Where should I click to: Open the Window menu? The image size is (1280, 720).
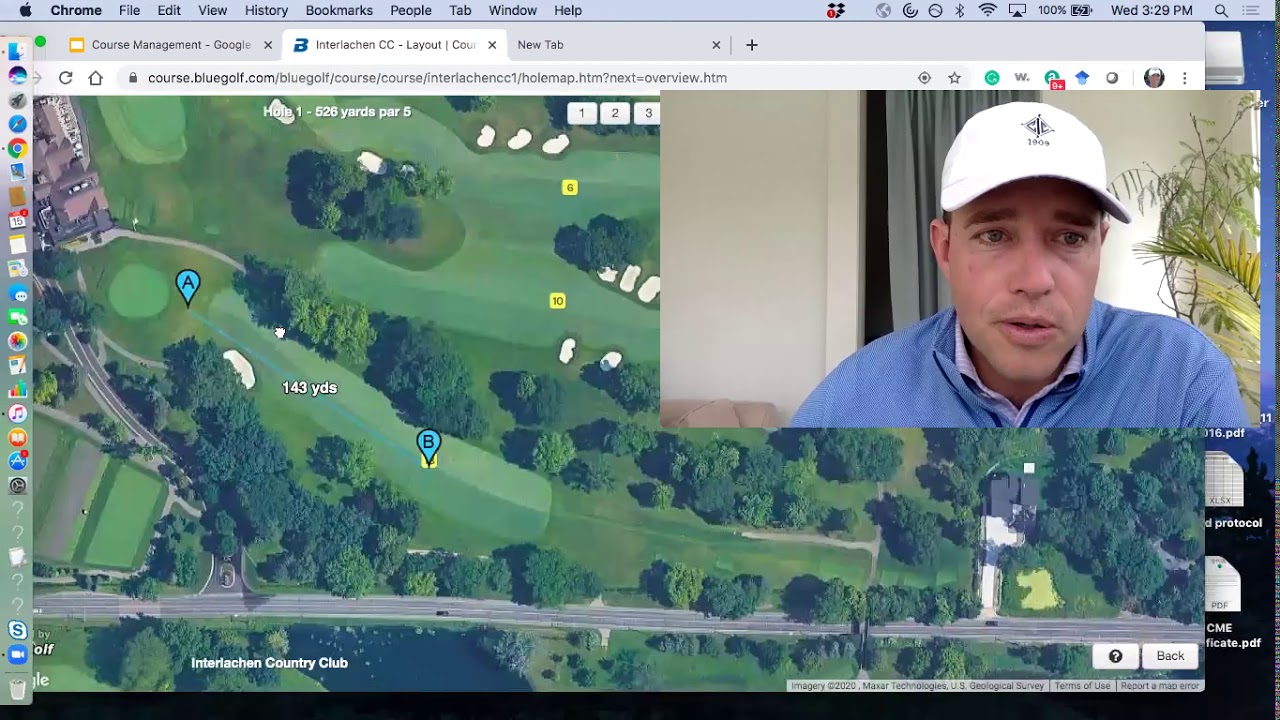pos(513,11)
